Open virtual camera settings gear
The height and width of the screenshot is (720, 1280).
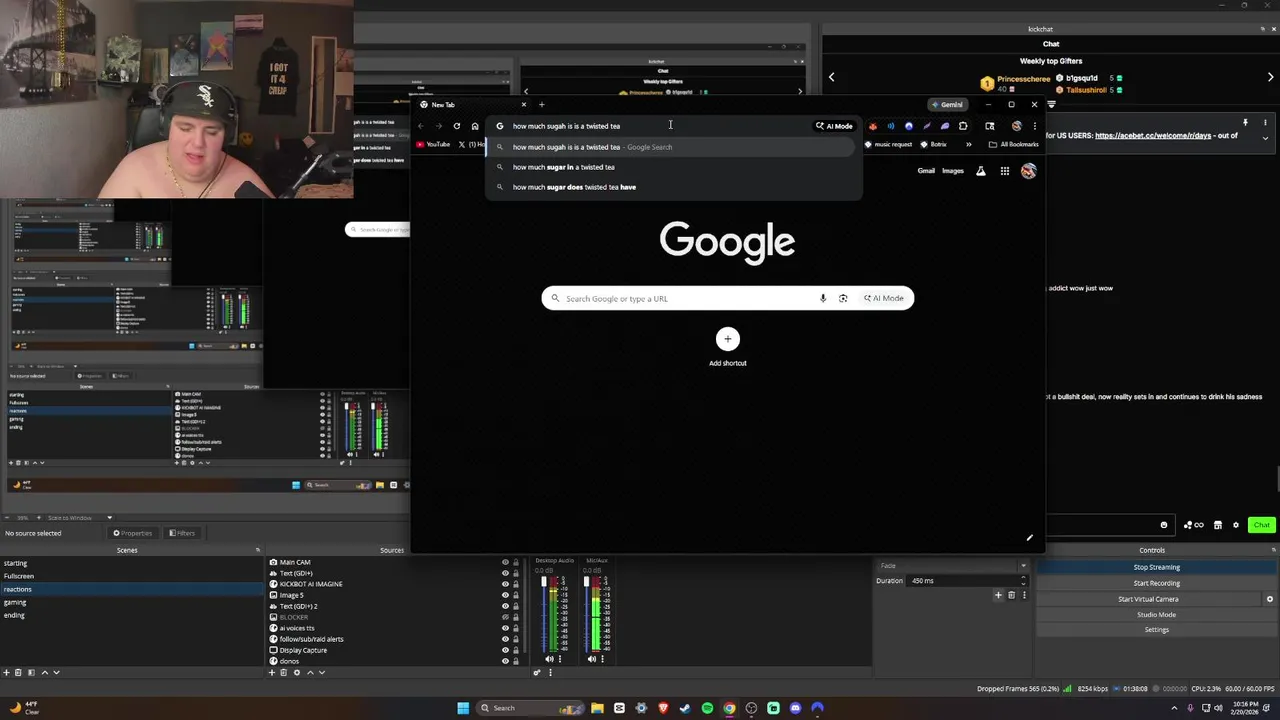click(x=1270, y=599)
